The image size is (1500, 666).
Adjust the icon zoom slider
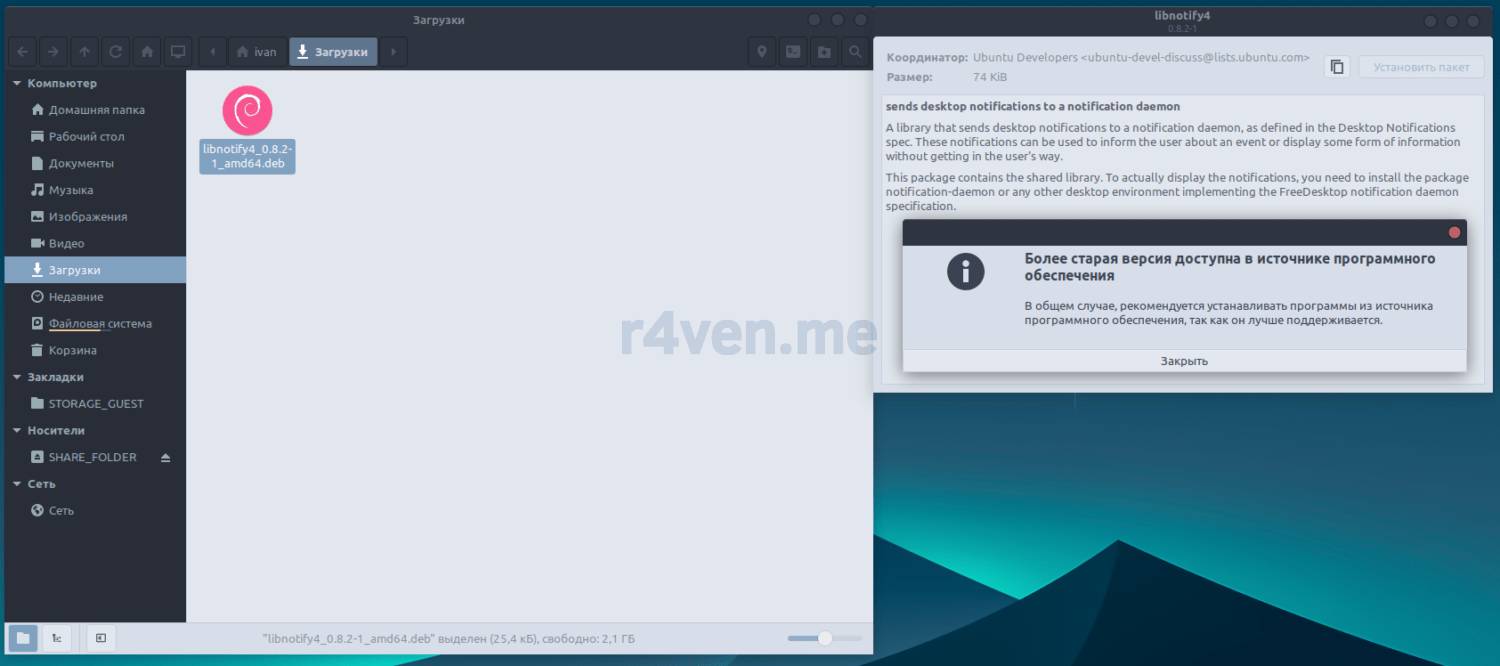pyautogui.click(x=825, y=638)
